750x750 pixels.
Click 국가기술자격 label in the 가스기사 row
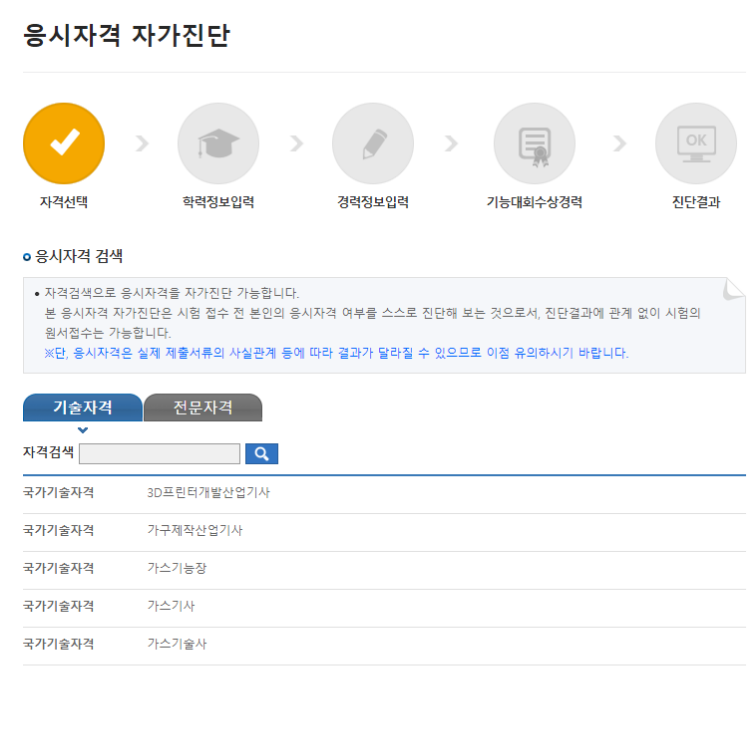coord(58,606)
